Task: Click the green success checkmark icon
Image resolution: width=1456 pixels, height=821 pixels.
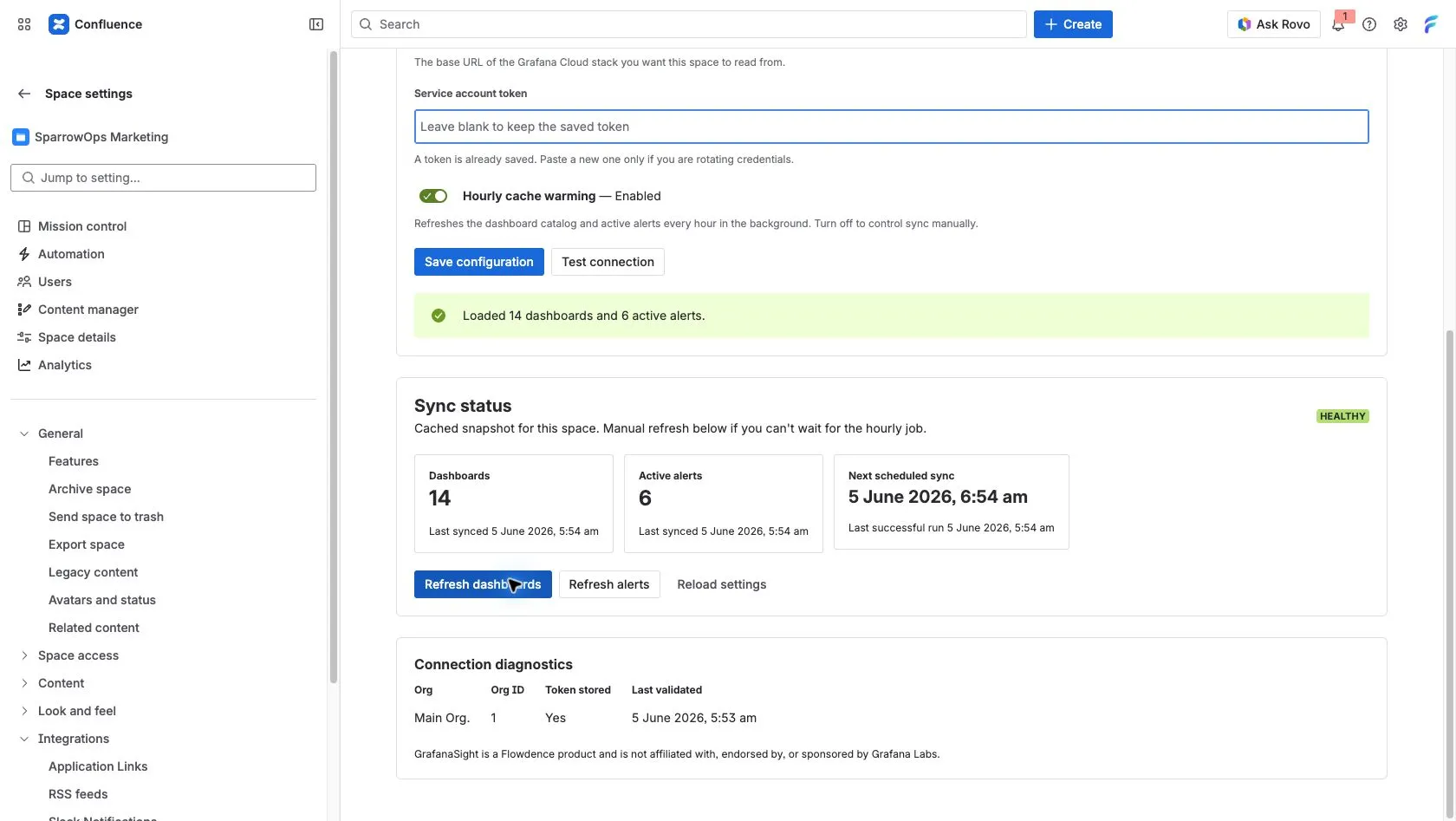Action: (x=439, y=316)
